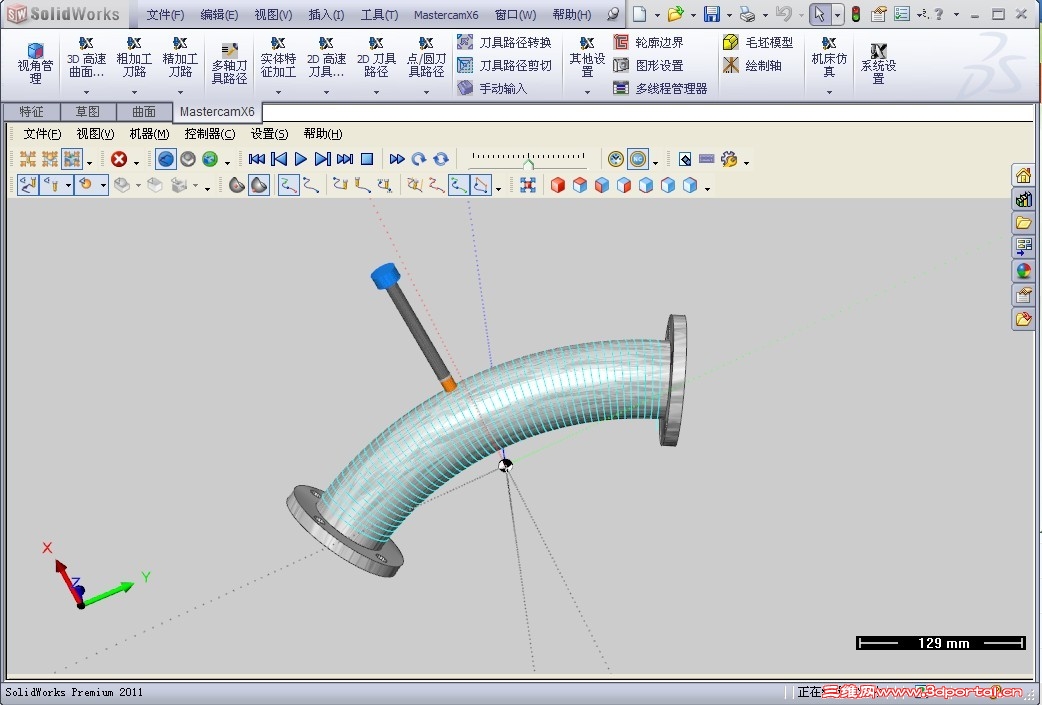The height and width of the screenshot is (705, 1042).
Task: Click the fit-to-screen red arrows icon
Action: pos(528,185)
